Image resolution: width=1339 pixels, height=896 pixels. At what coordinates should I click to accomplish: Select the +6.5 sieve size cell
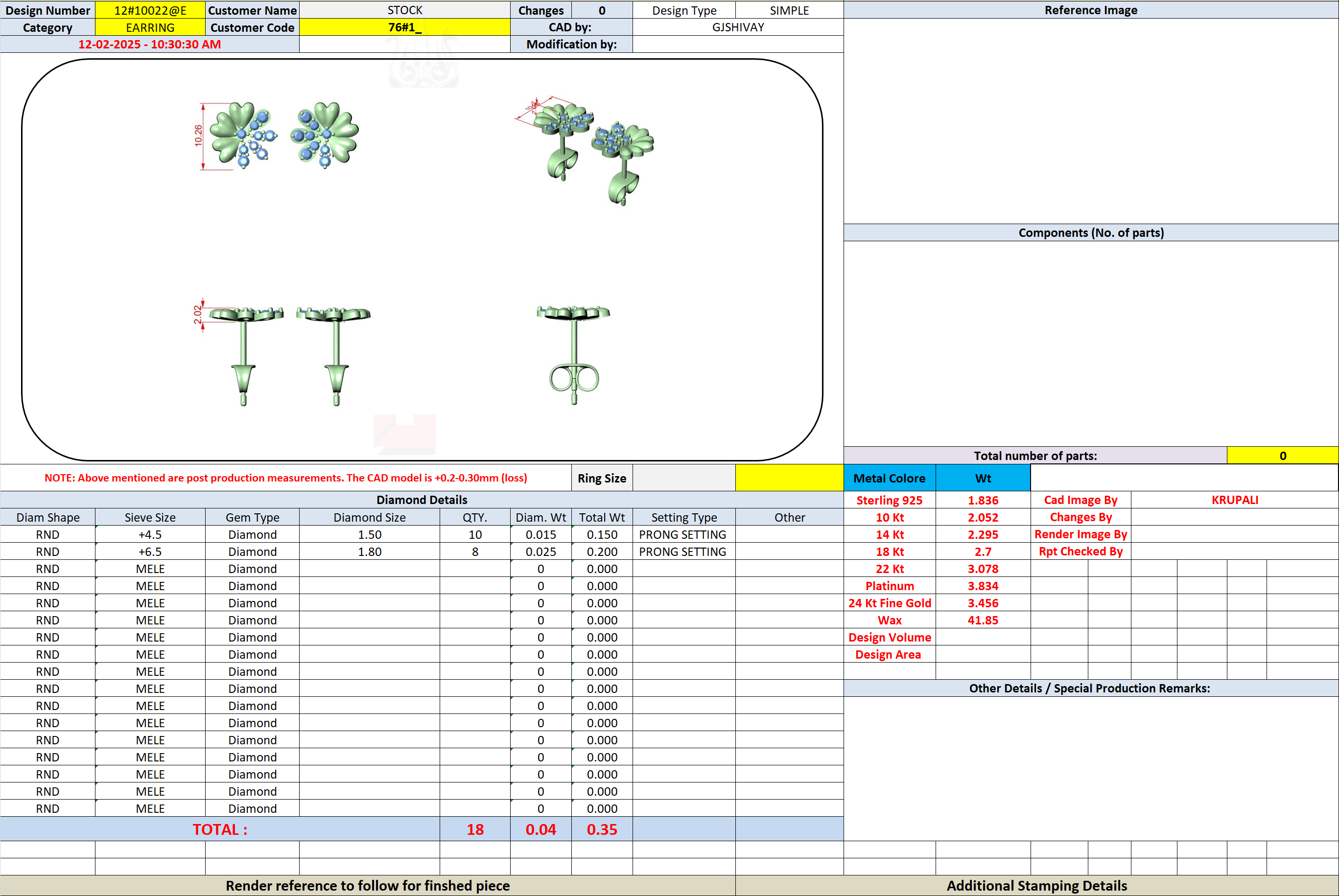150,551
